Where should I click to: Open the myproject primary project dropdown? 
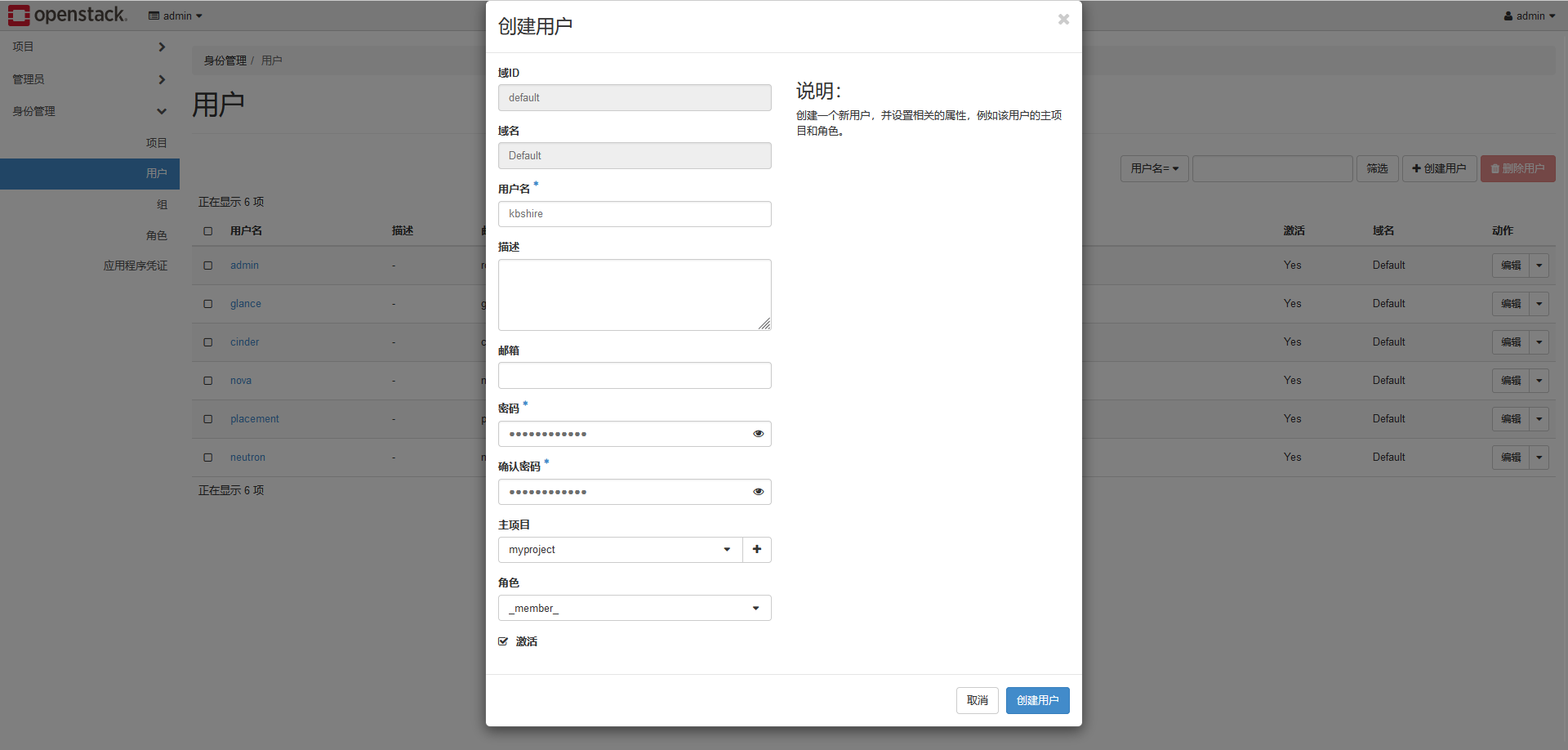click(620, 550)
